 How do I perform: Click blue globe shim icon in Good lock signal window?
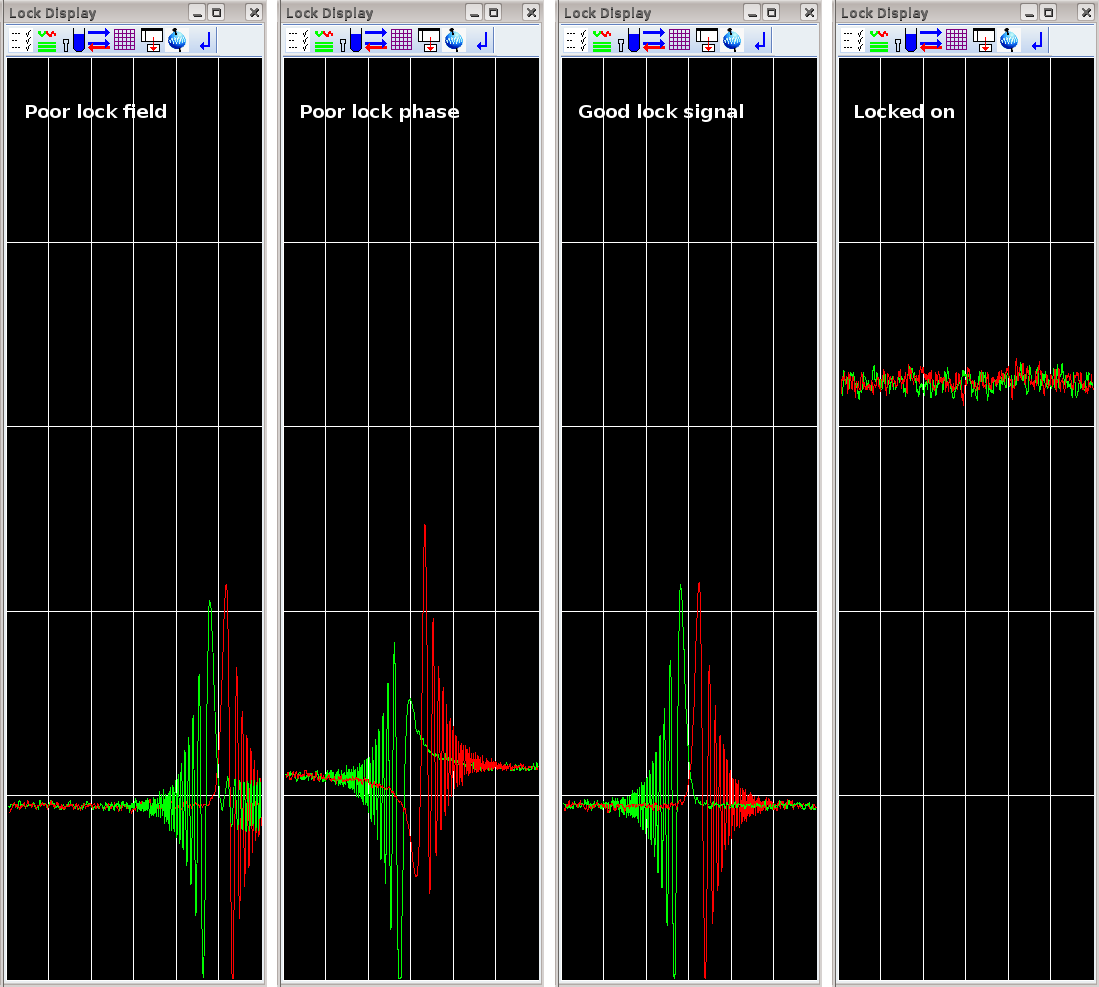click(732, 41)
